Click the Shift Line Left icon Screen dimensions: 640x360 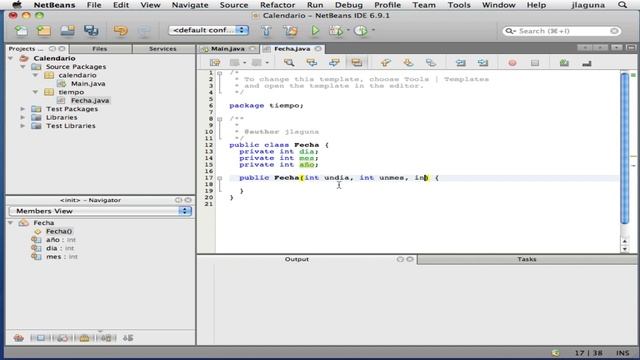click(x=460, y=62)
